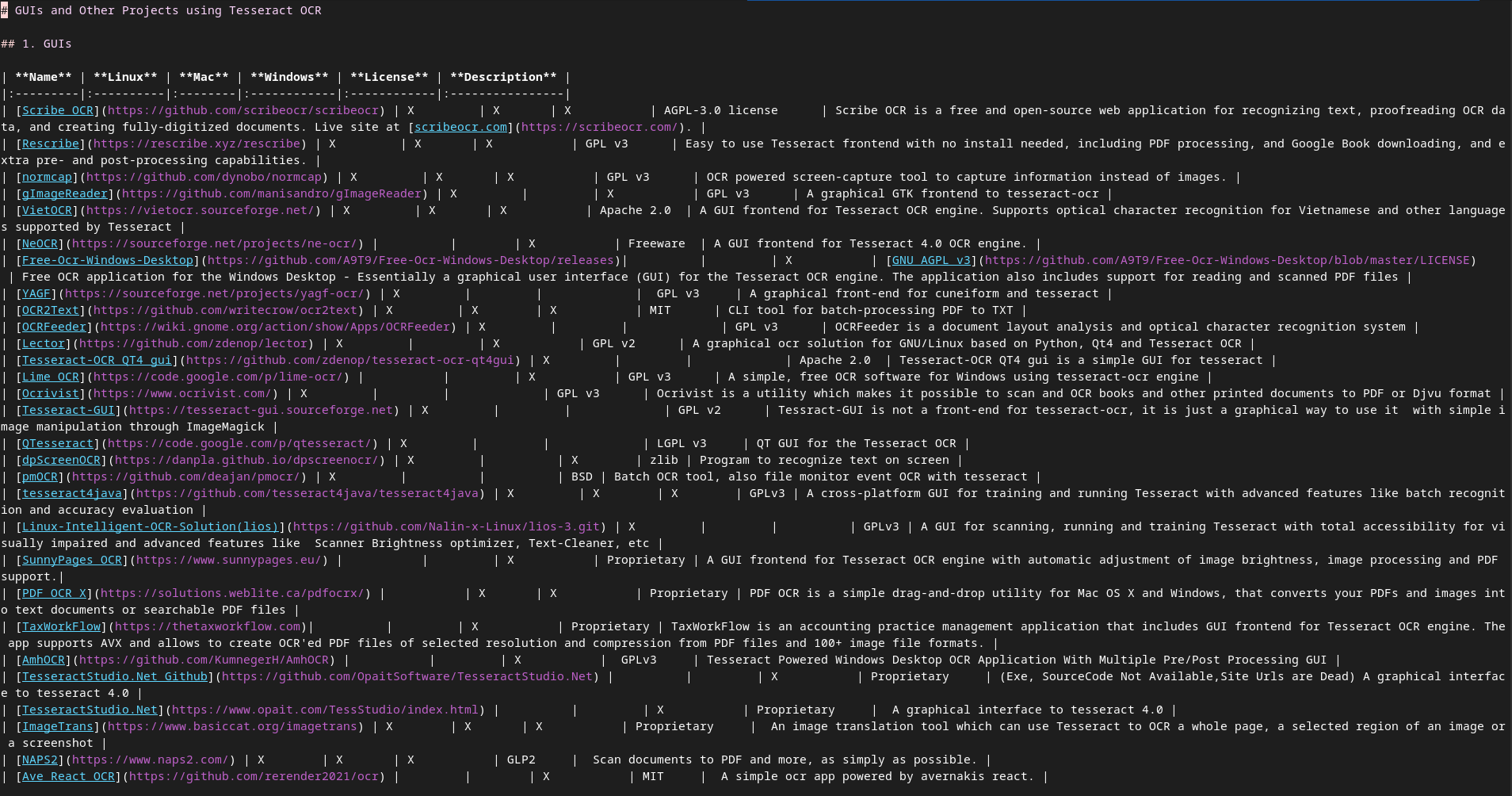
Task: Open the TaxWorkFlow link
Action: click(62, 626)
